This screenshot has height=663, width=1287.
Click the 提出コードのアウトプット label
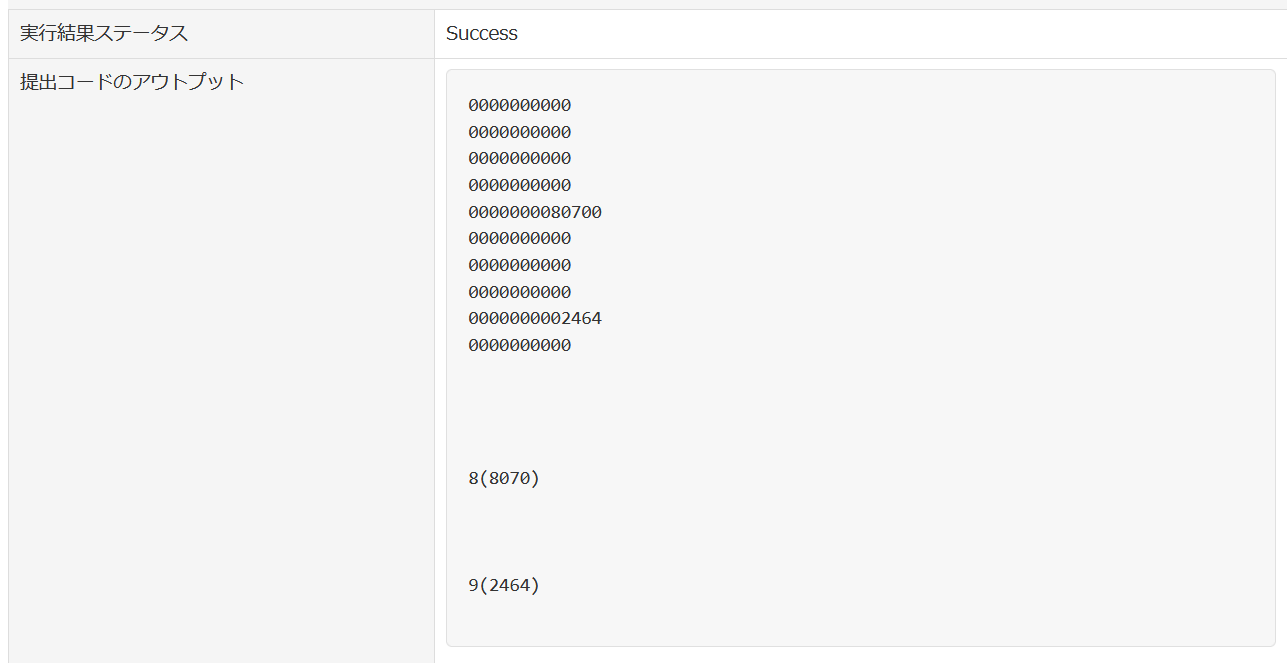pyautogui.click(x=132, y=82)
